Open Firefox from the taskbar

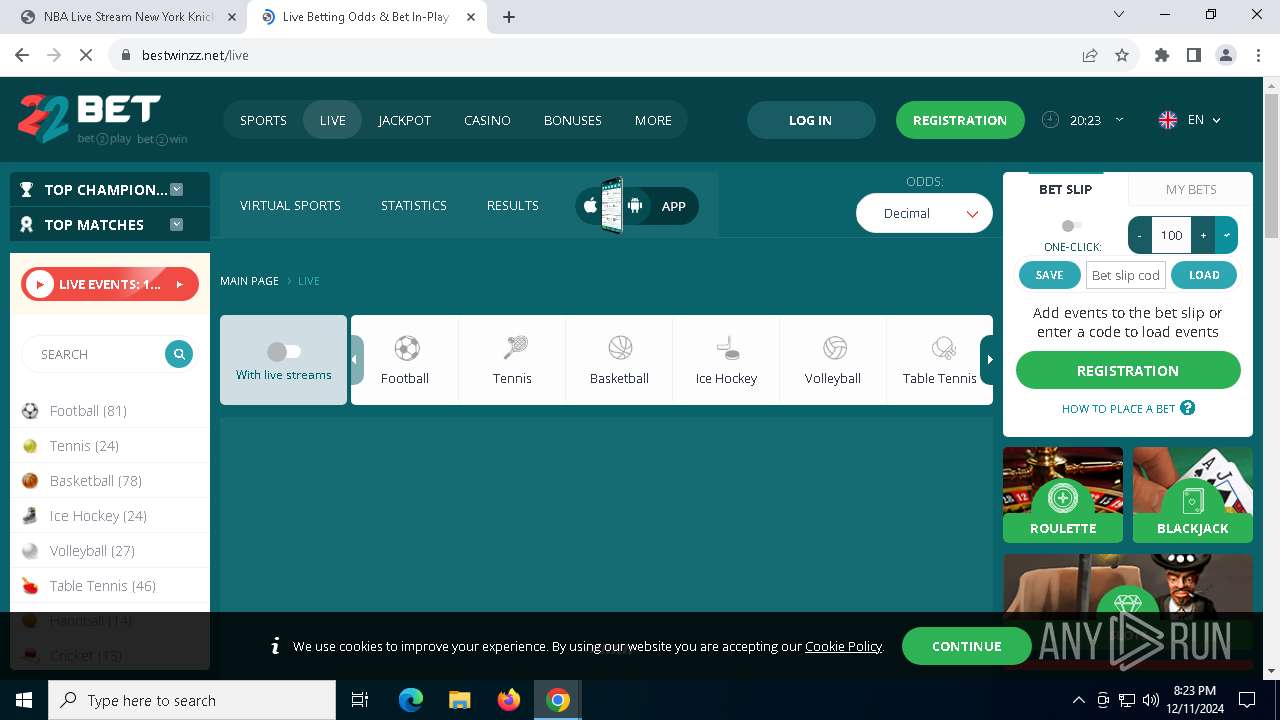[509, 700]
